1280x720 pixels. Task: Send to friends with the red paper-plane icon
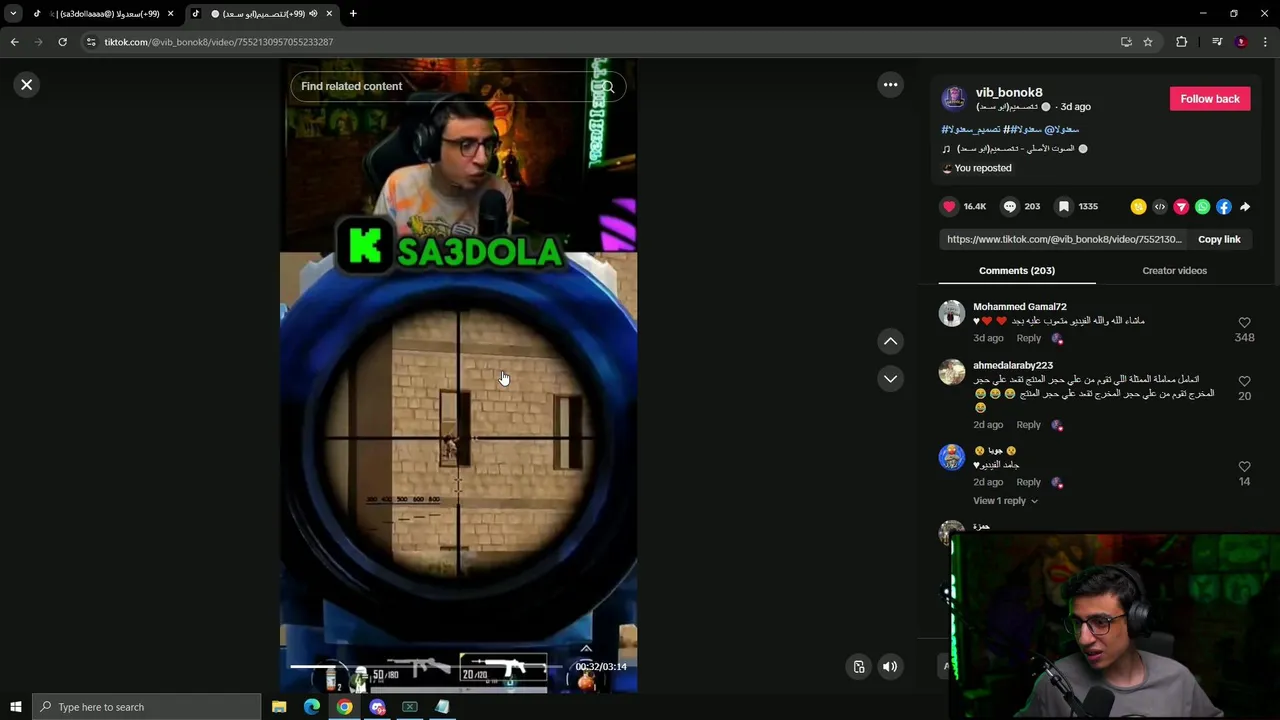pos(1181,207)
